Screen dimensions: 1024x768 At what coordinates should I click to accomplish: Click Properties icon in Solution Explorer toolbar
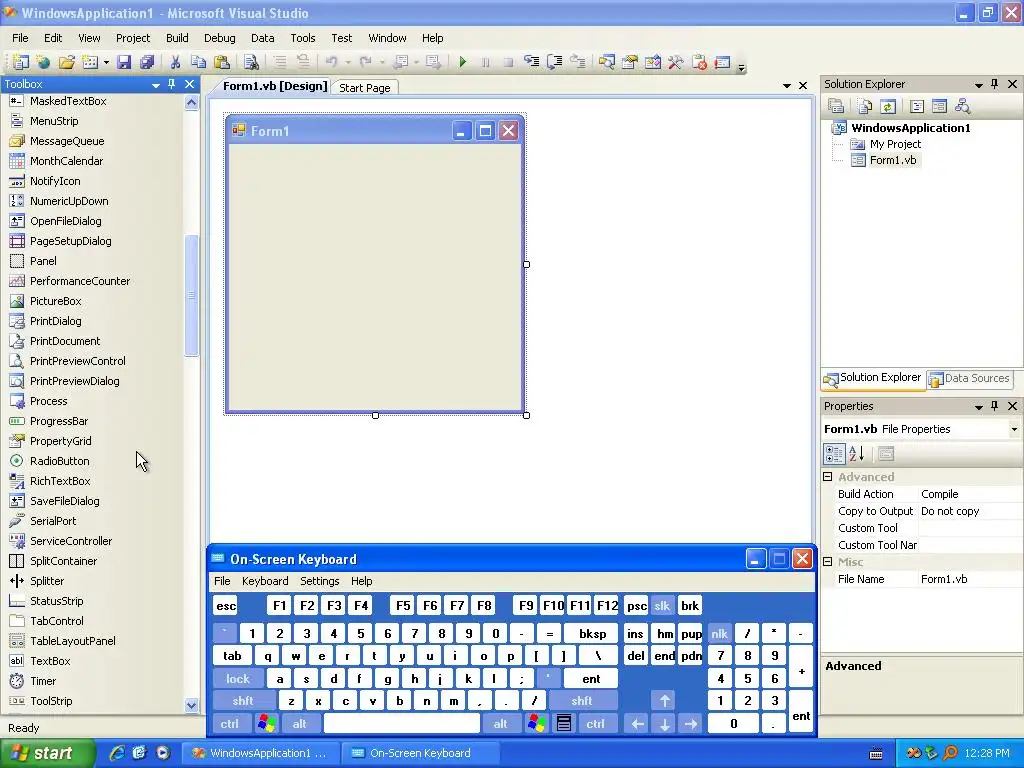pos(837,106)
